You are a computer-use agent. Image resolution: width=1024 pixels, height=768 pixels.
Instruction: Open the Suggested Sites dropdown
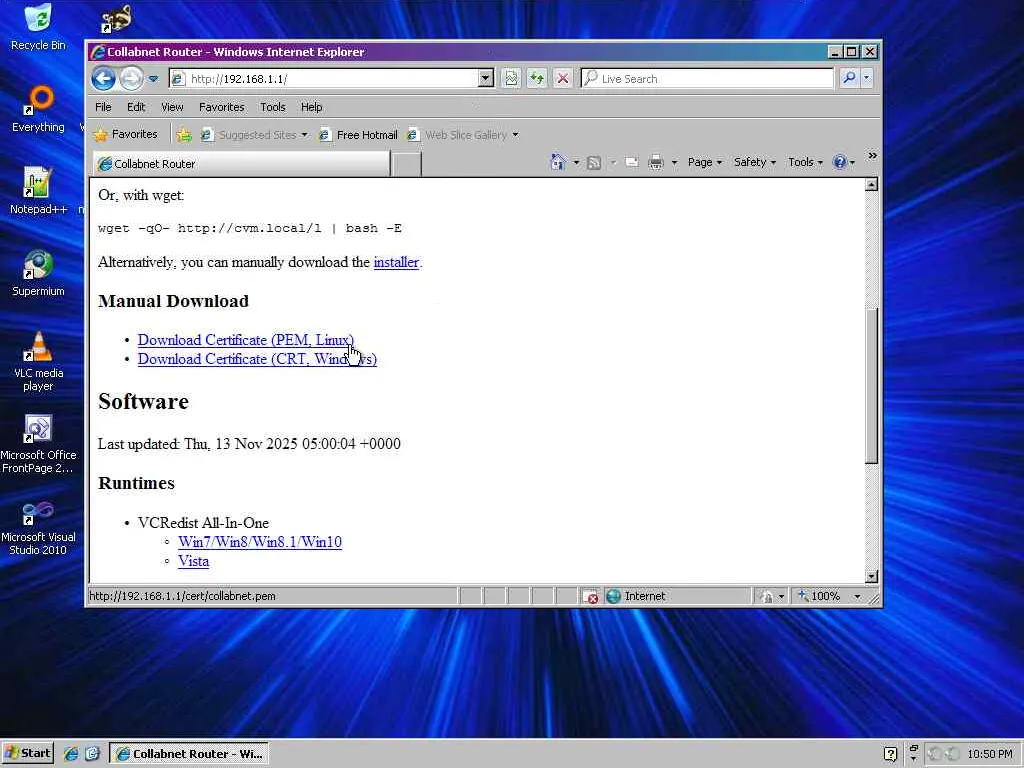point(254,135)
